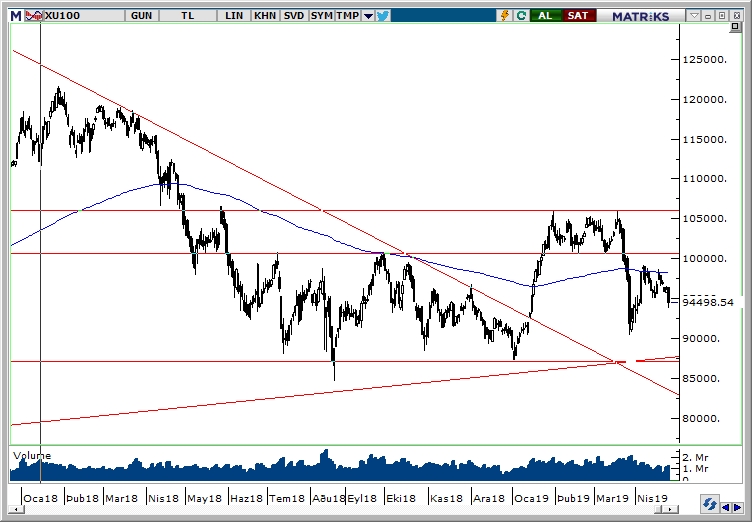Close the chart window
The image size is (752, 522).
[737, 16]
